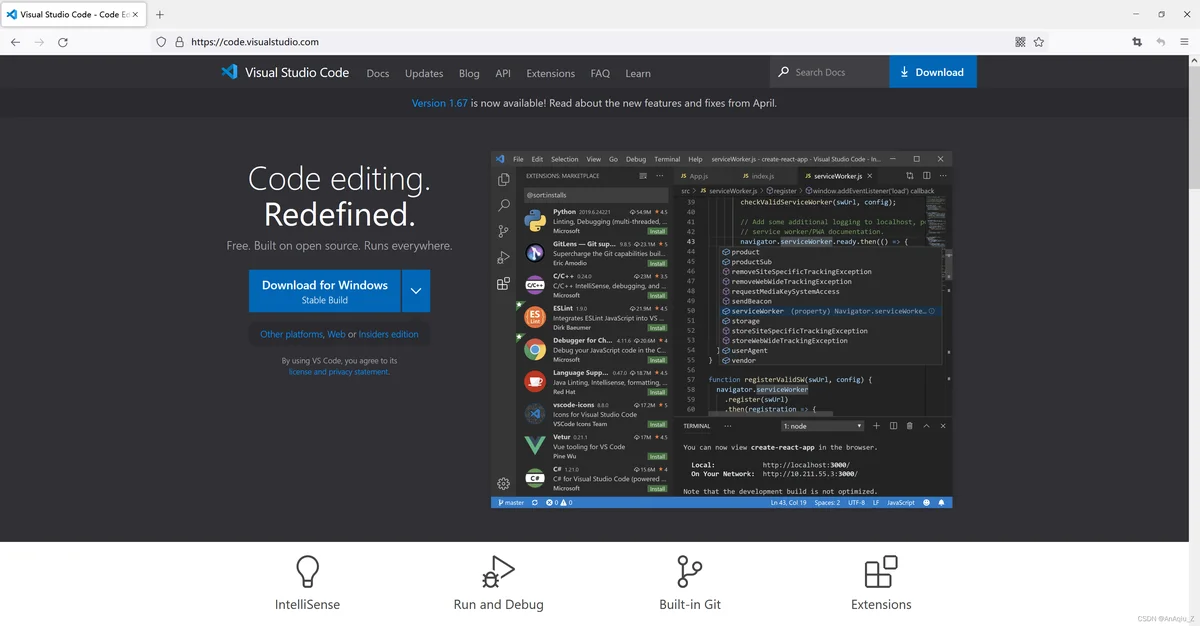Click Install for the GitLens extension in the screenshot
The width and height of the screenshot is (1200, 626).
[x=657, y=264]
